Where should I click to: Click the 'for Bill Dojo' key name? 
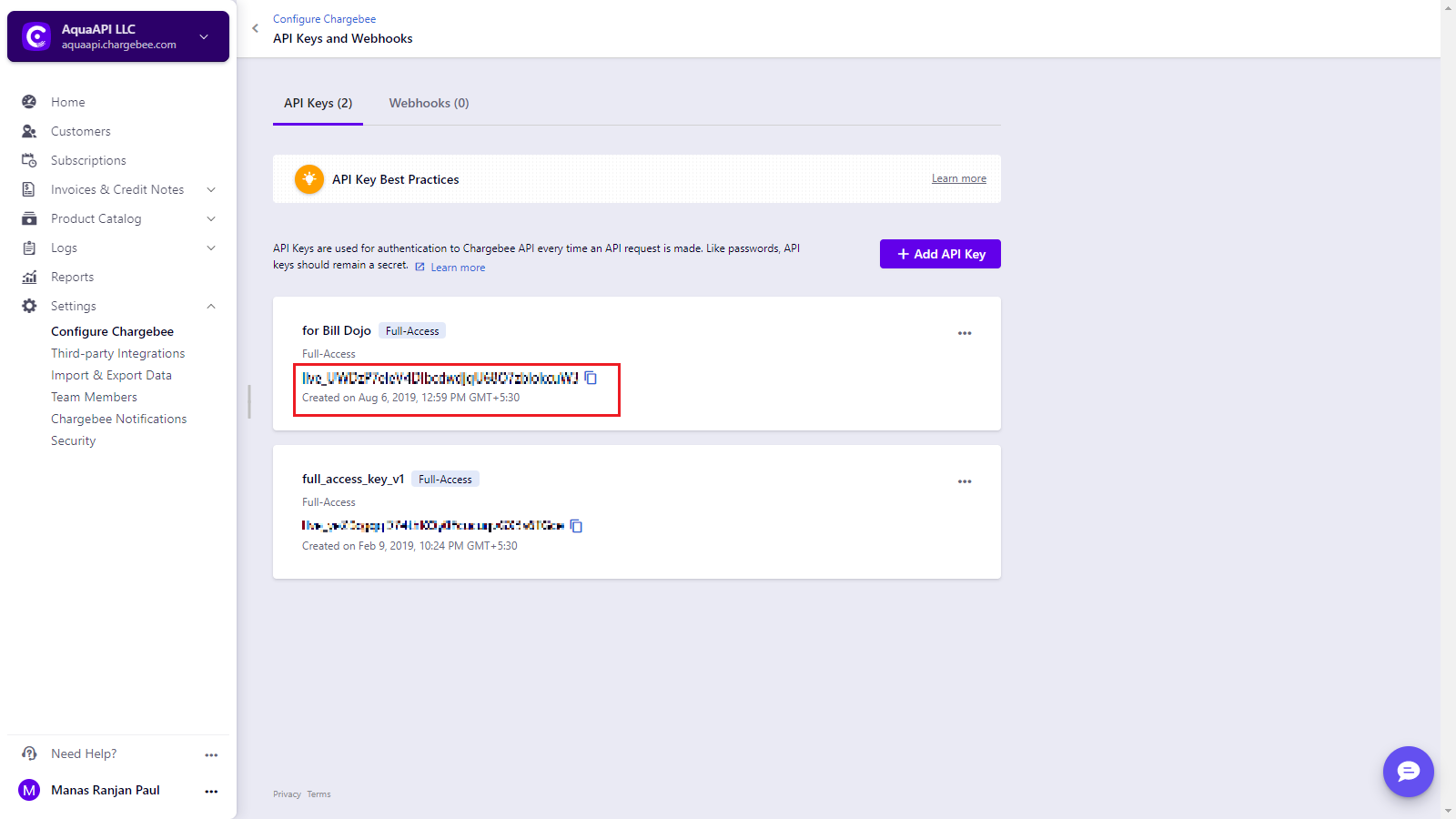pyautogui.click(x=337, y=330)
